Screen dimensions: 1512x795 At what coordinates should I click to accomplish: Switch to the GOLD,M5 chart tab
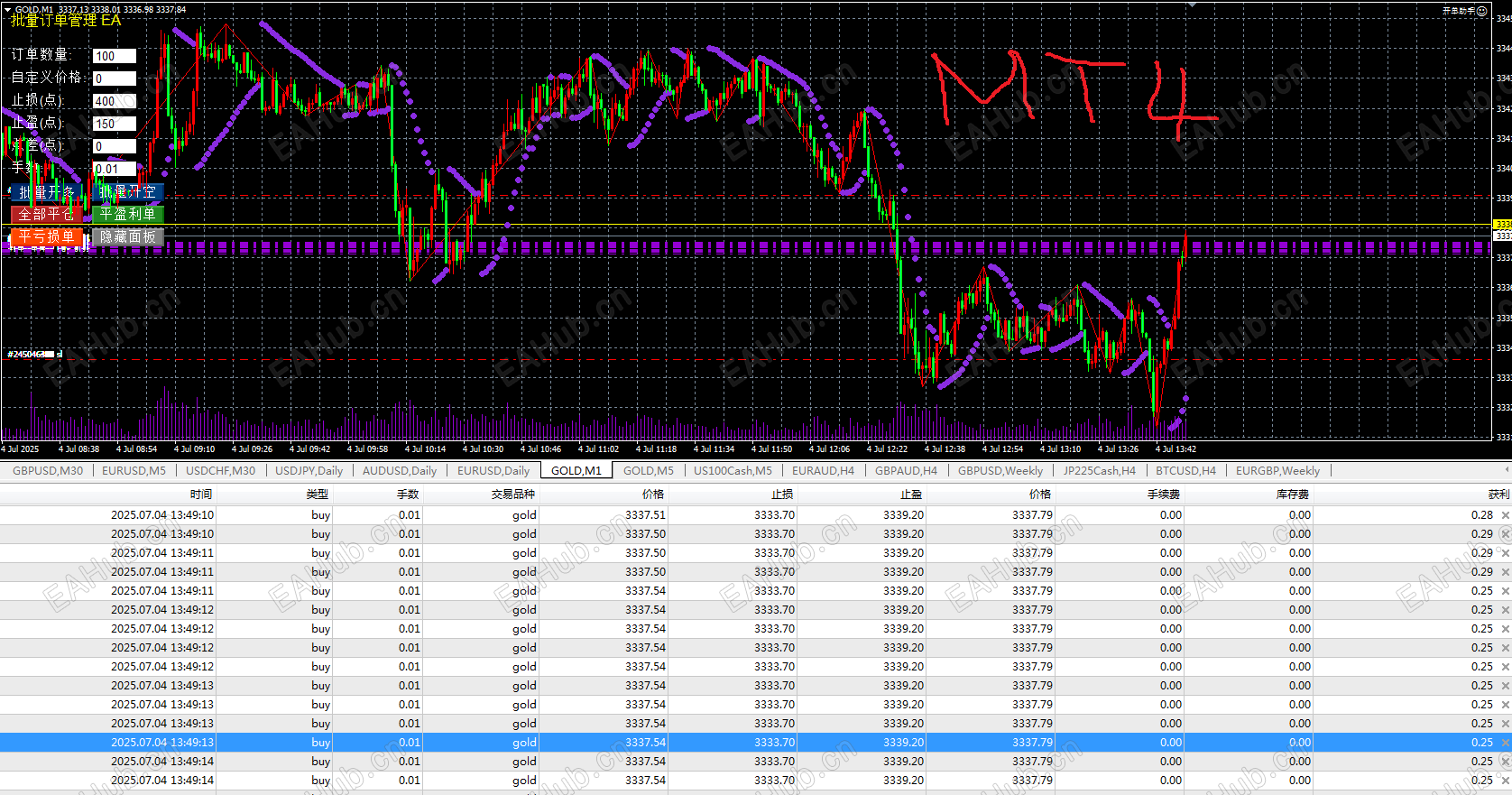pos(648,470)
